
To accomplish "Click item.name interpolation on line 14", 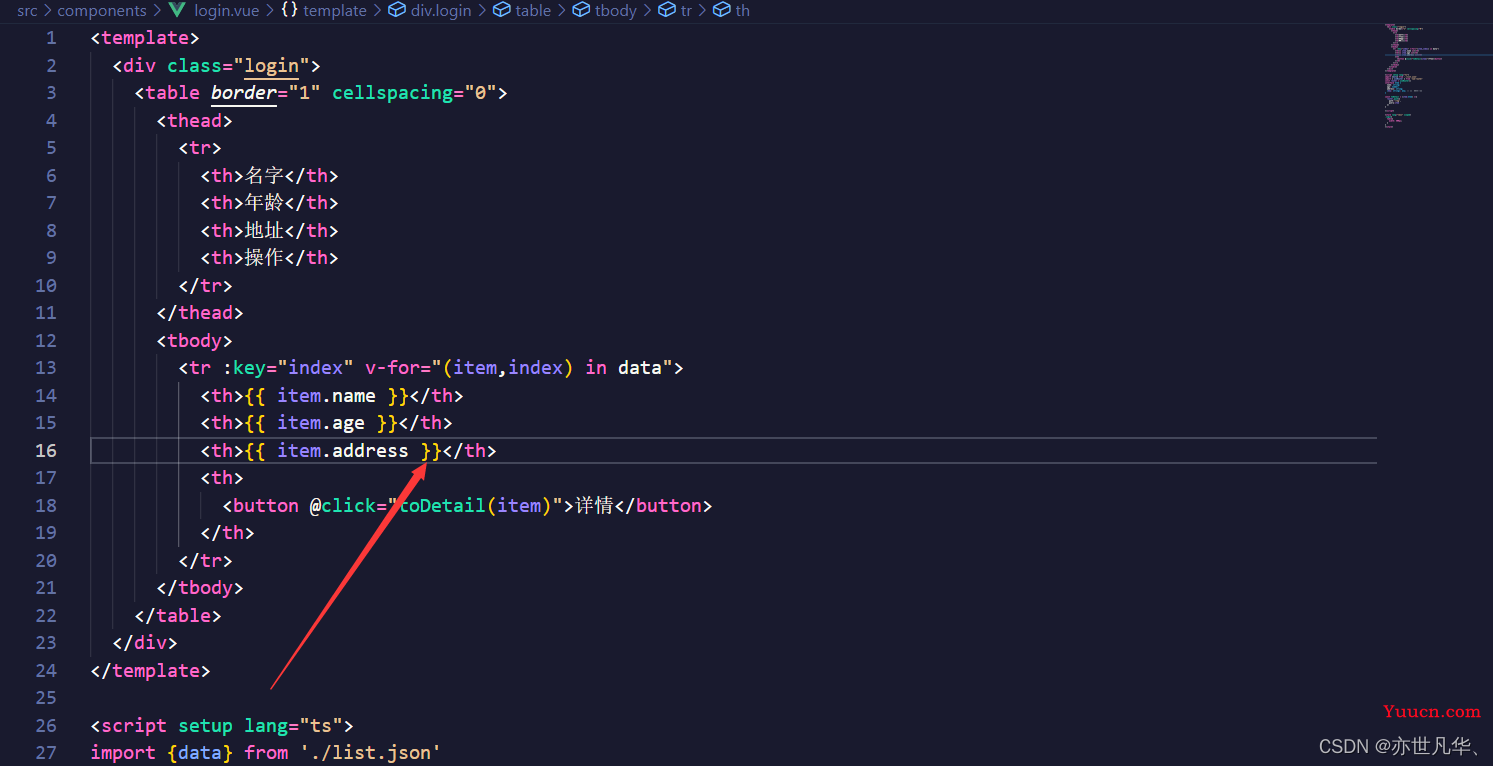I will coord(326,396).
